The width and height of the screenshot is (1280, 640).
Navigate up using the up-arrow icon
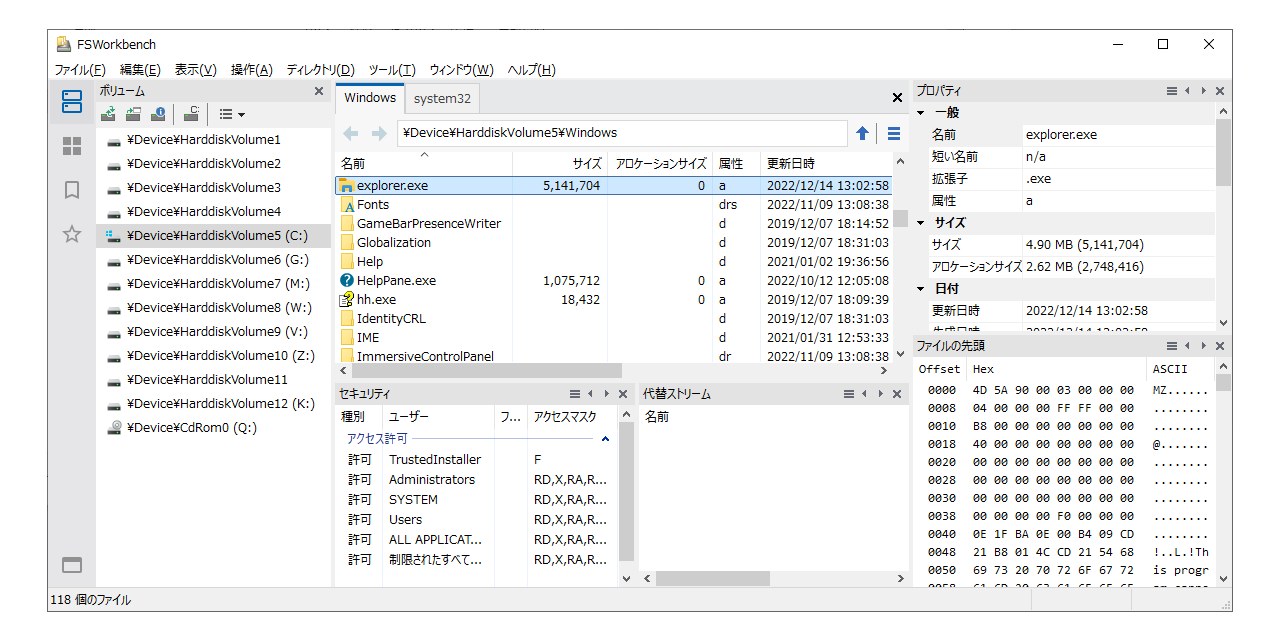pos(862,132)
